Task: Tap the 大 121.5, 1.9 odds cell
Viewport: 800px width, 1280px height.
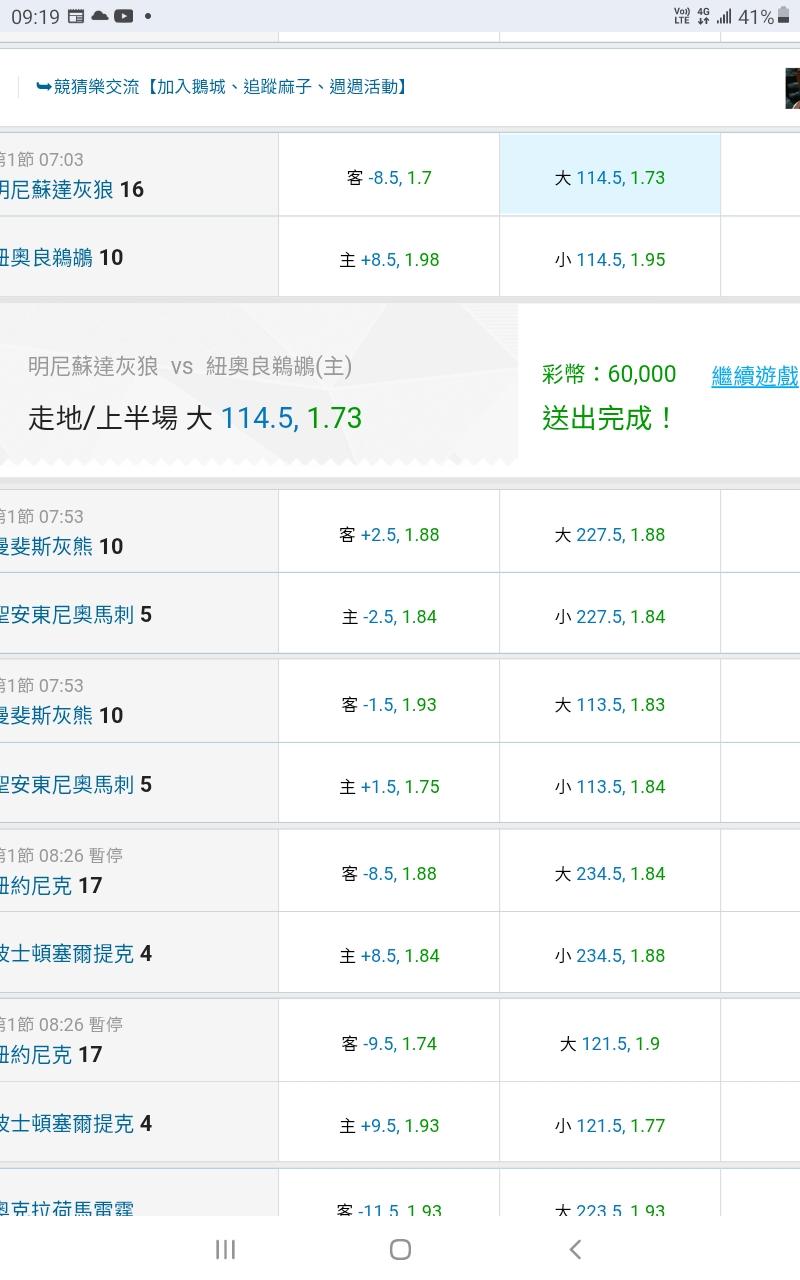Action: [x=609, y=1043]
